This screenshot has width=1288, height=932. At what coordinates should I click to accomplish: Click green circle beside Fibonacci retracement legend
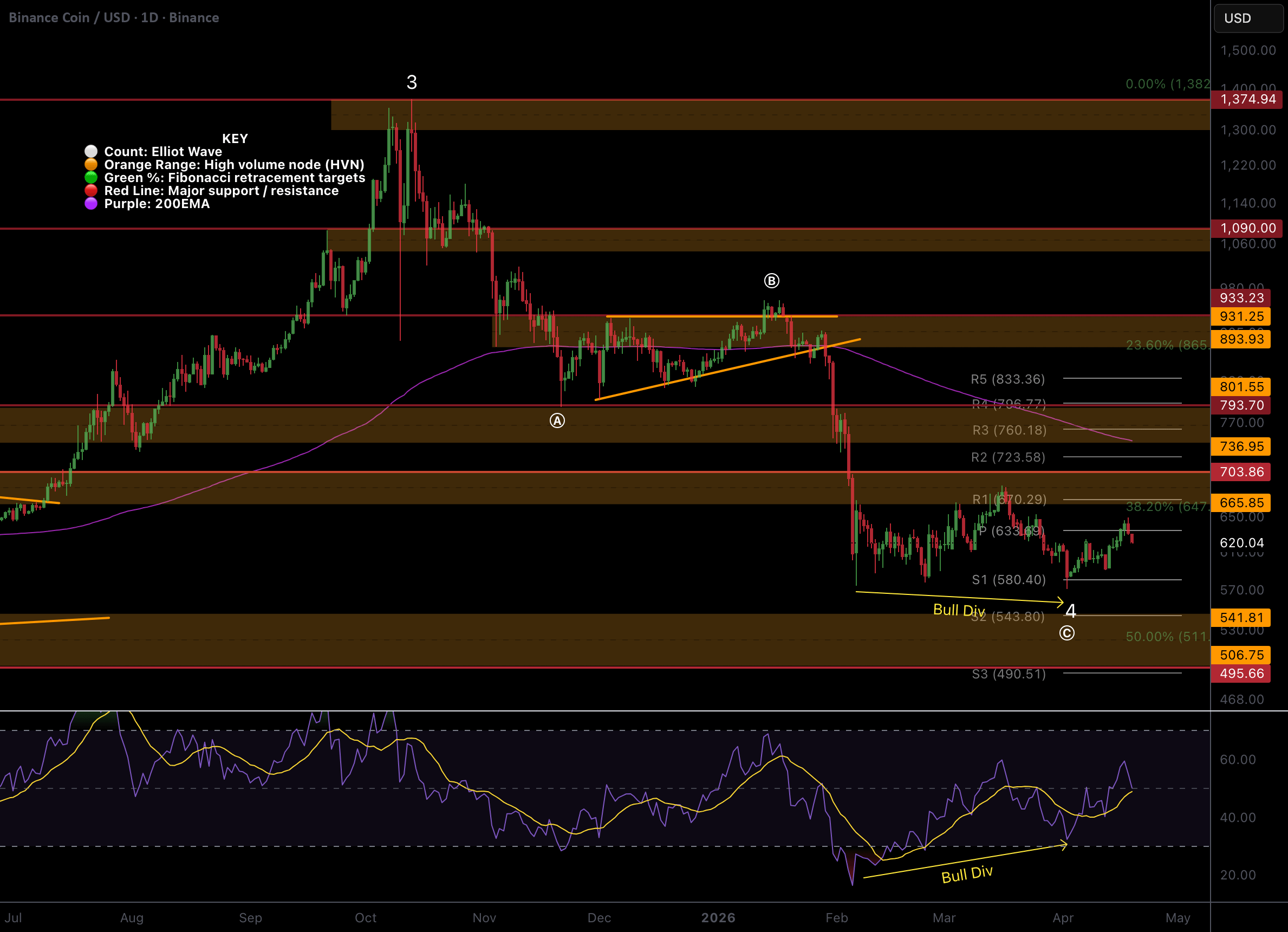(x=91, y=177)
